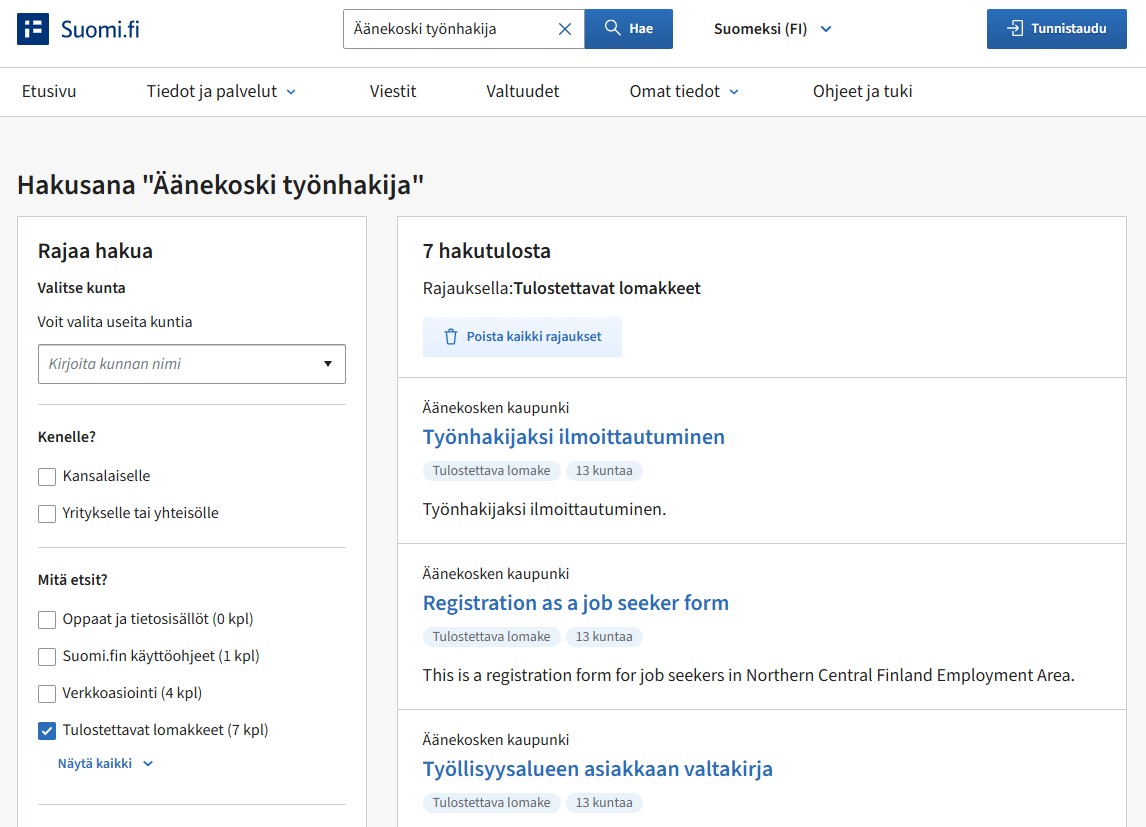Expand Omat tiedot menu
Screen dimensions: 1146x827
684,91
